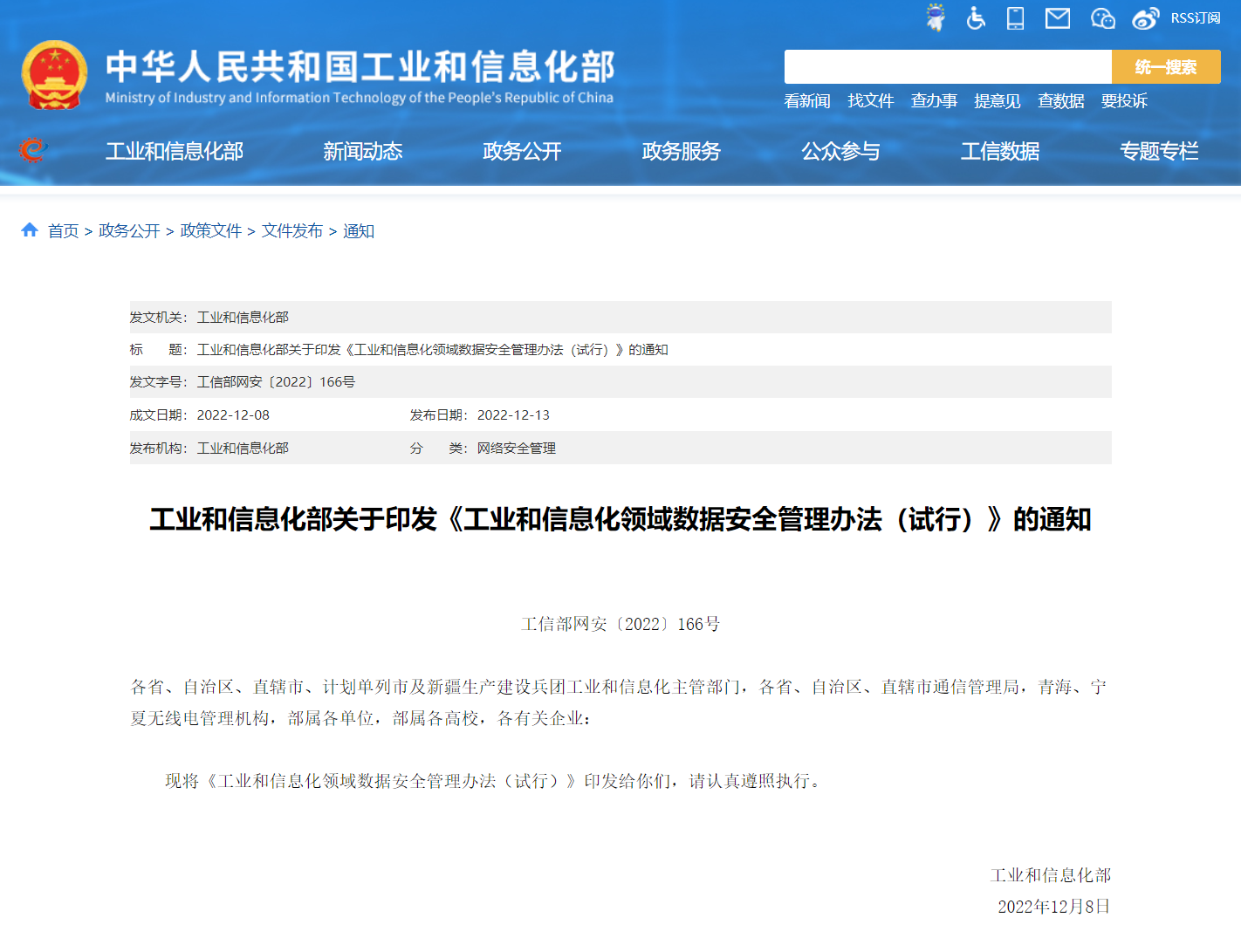The image size is (1241, 952).
Task: Select 政务公开 in the navigation bar
Action: (x=522, y=152)
